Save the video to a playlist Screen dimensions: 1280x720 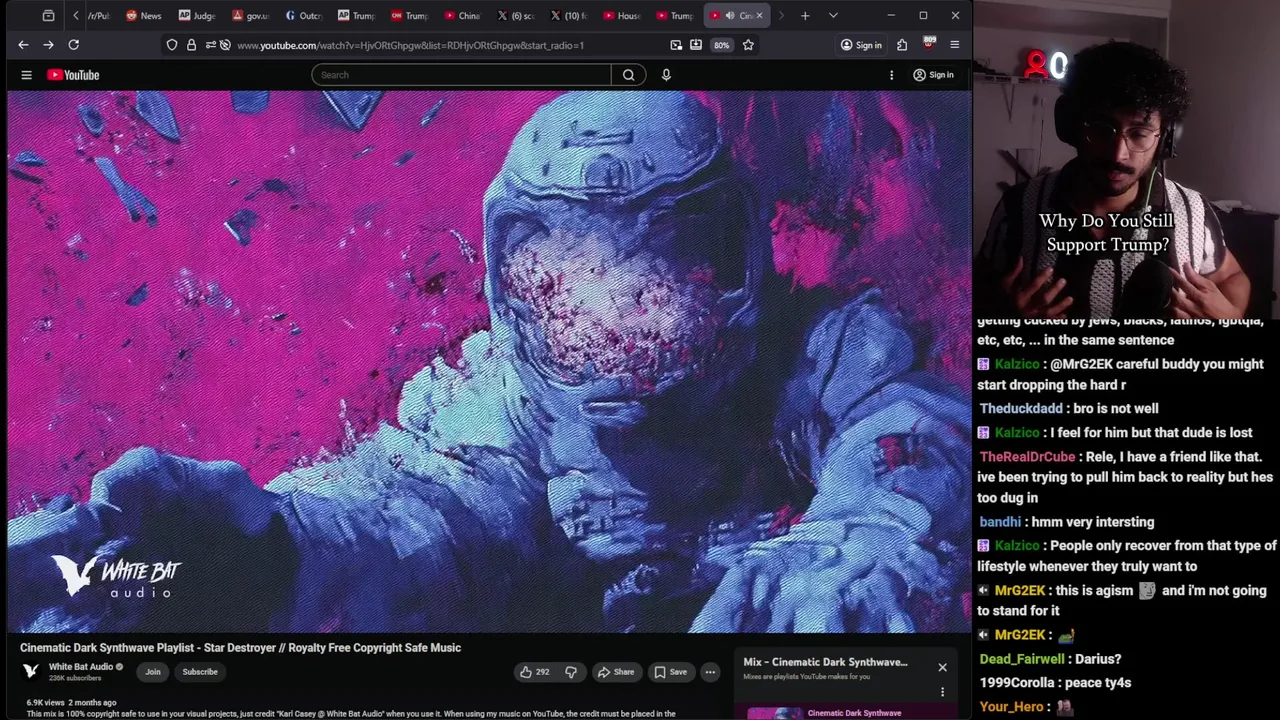pos(670,672)
